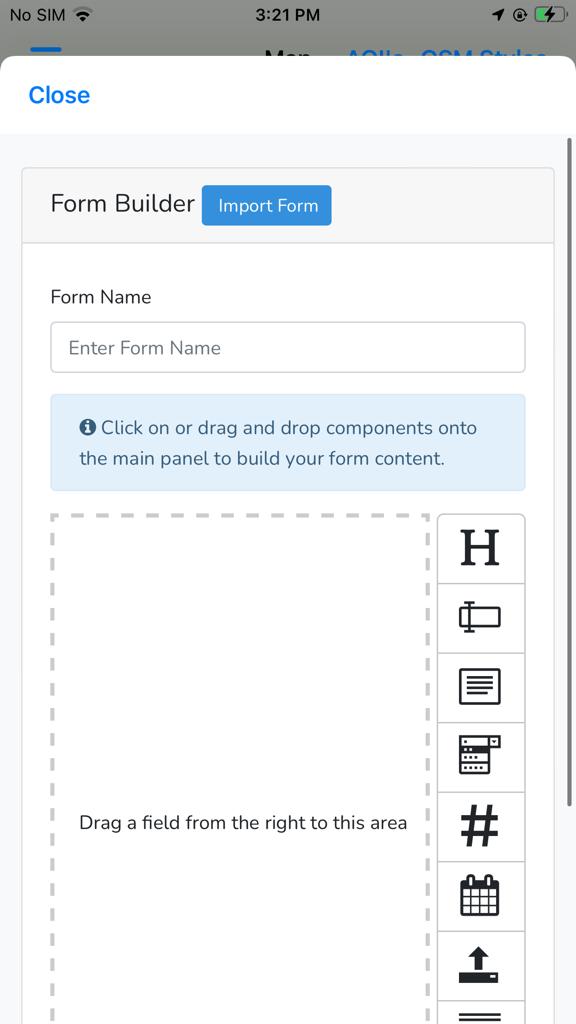Add a text input field component
Screen dimensions: 576x1024
click(x=481, y=618)
